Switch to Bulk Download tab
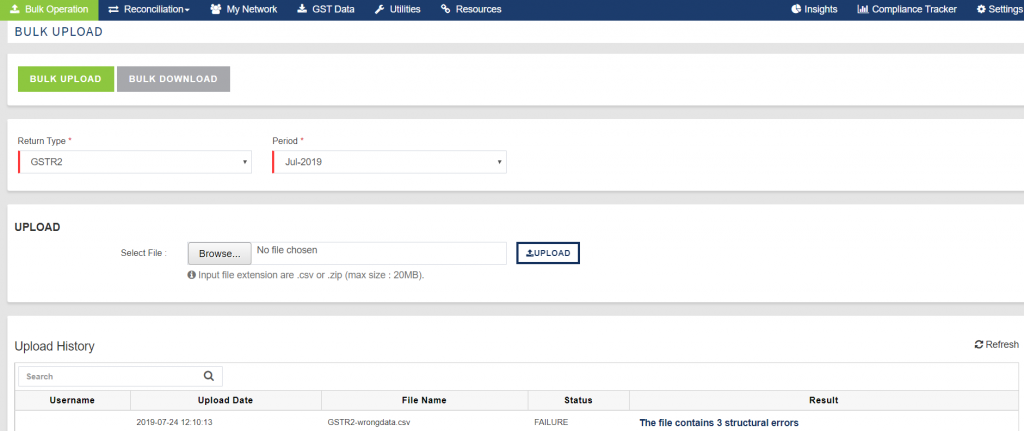 [173, 79]
